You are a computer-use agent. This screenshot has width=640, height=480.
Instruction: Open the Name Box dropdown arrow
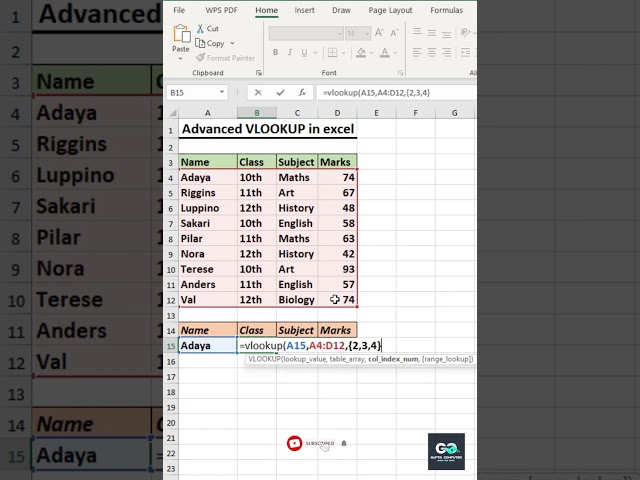(222, 92)
